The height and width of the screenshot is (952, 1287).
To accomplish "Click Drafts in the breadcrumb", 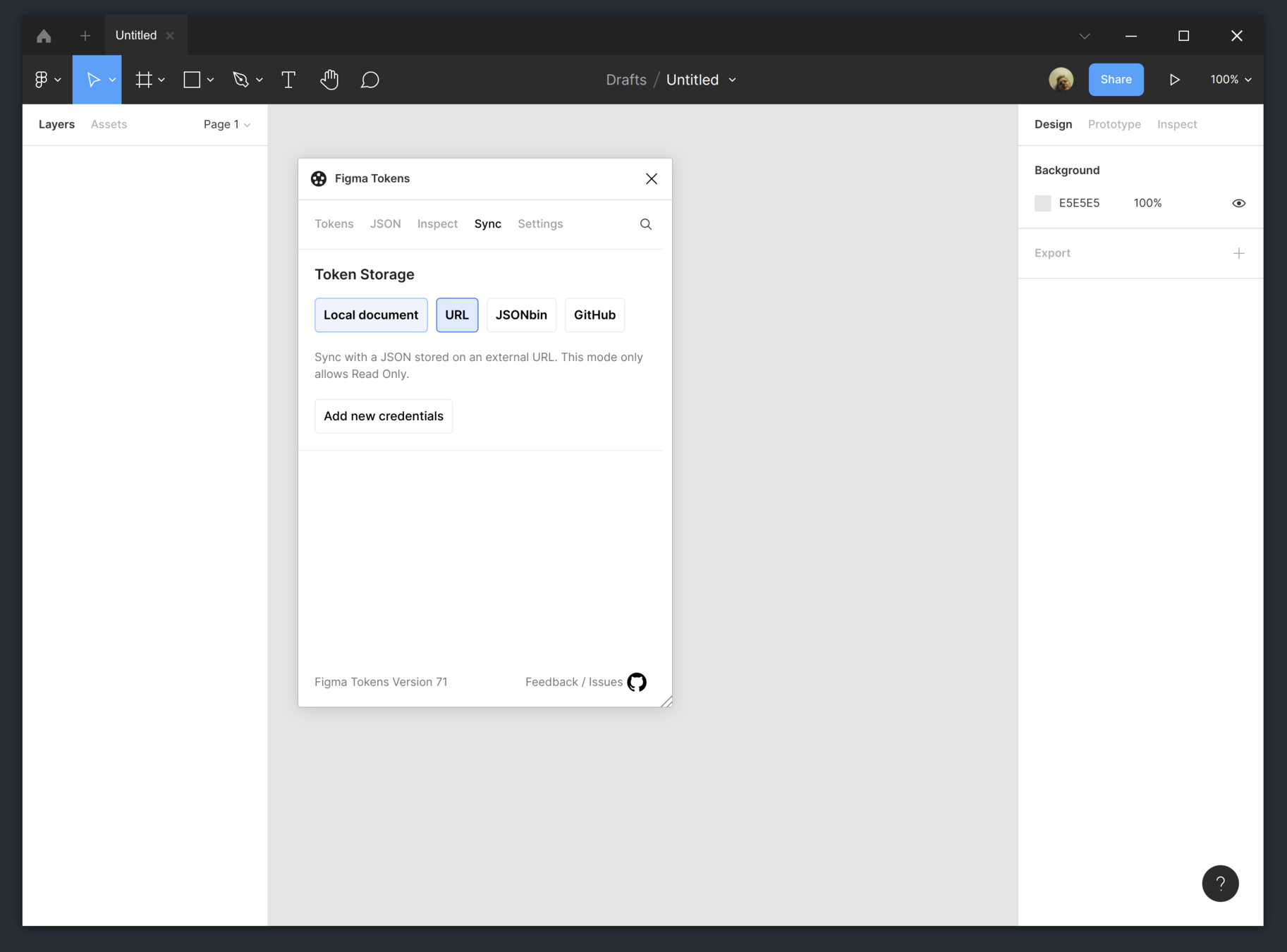I will click(626, 80).
